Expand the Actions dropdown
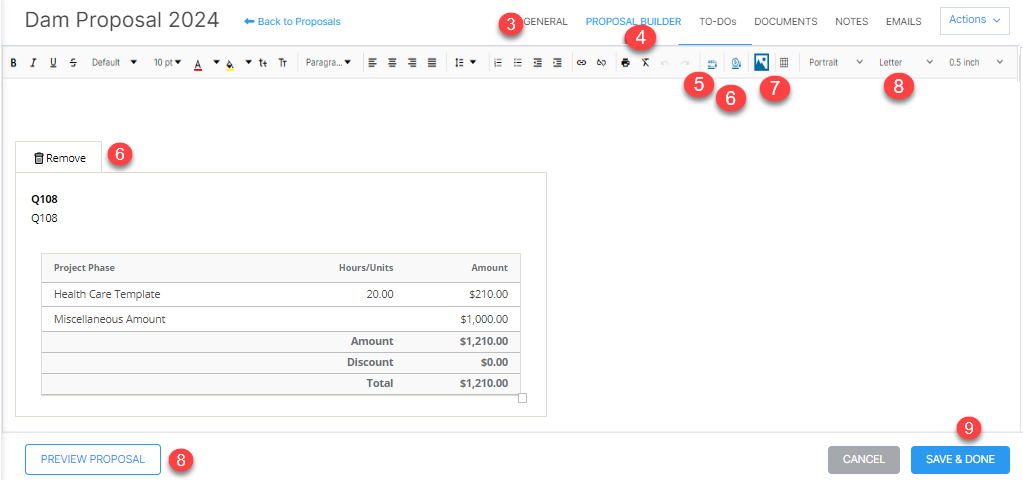Viewport: 1023px width, 480px height. (x=975, y=20)
